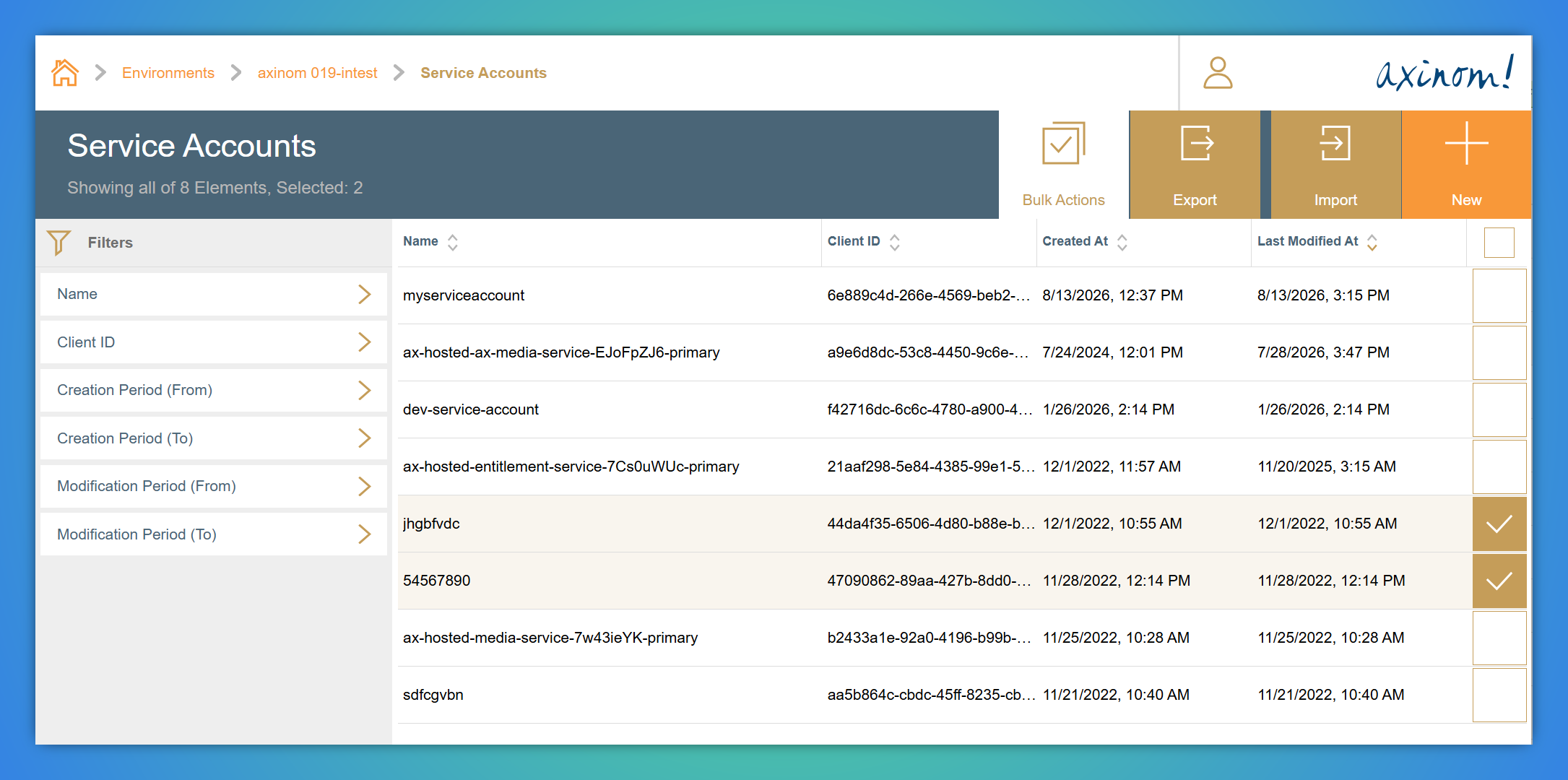Screen dimensions: 1568x780
Task: Sort by Name column arrows
Action: pyautogui.click(x=453, y=242)
